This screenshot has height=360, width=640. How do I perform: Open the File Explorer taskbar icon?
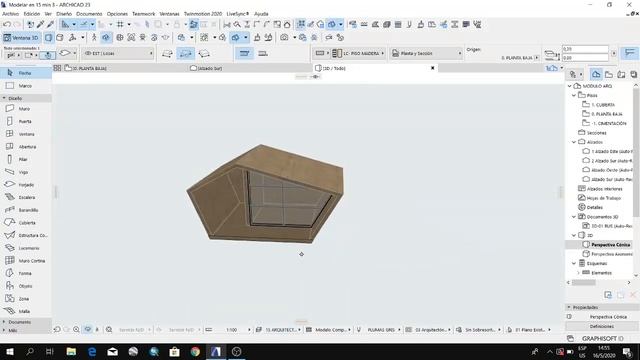71,351
